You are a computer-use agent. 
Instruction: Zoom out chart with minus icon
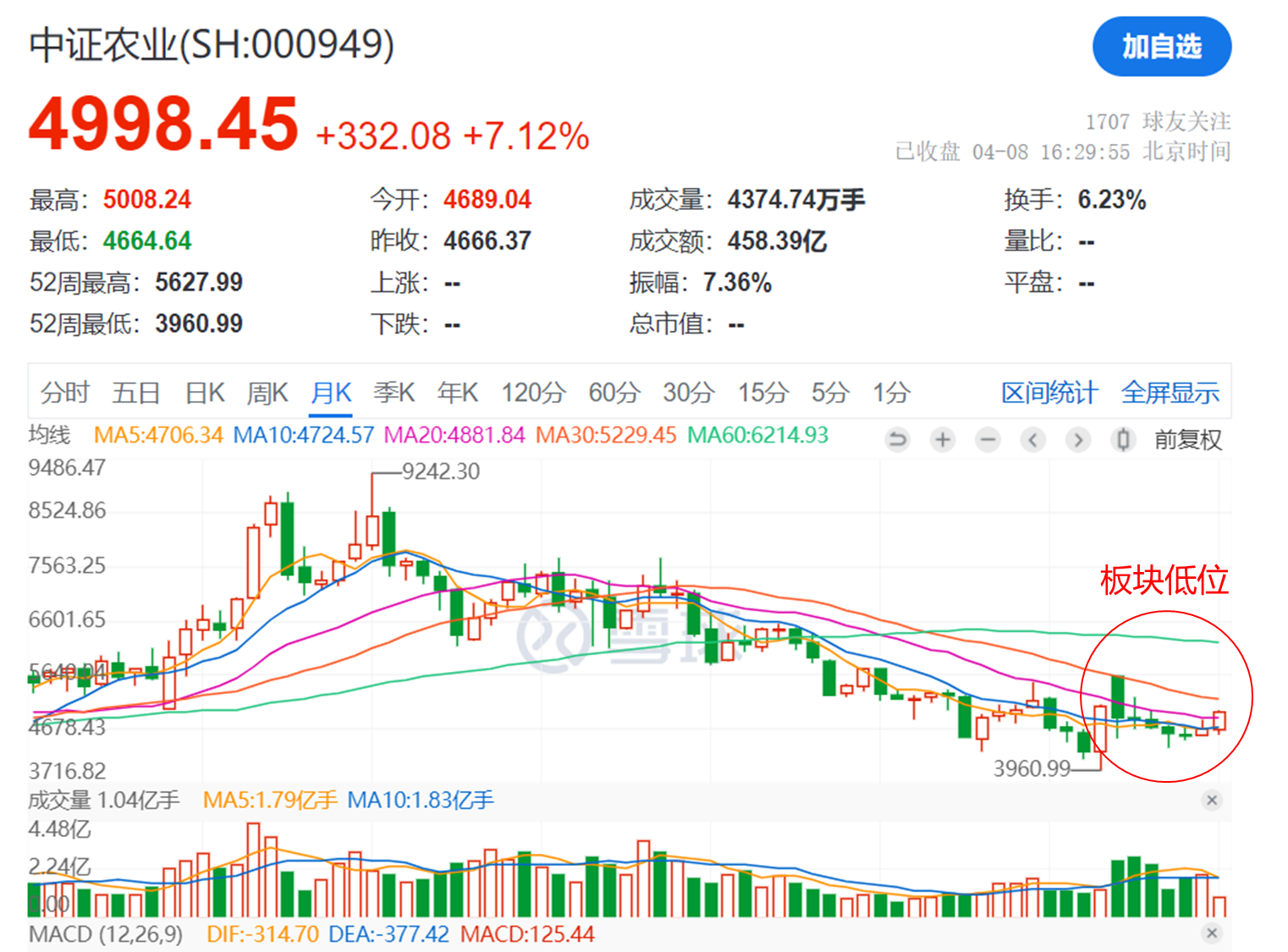[987, 439]
